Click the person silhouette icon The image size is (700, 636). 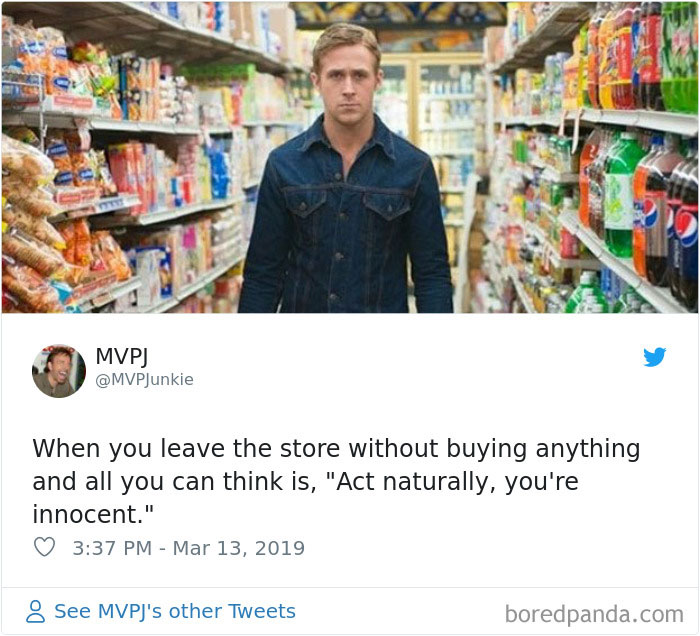click(35, 611)
